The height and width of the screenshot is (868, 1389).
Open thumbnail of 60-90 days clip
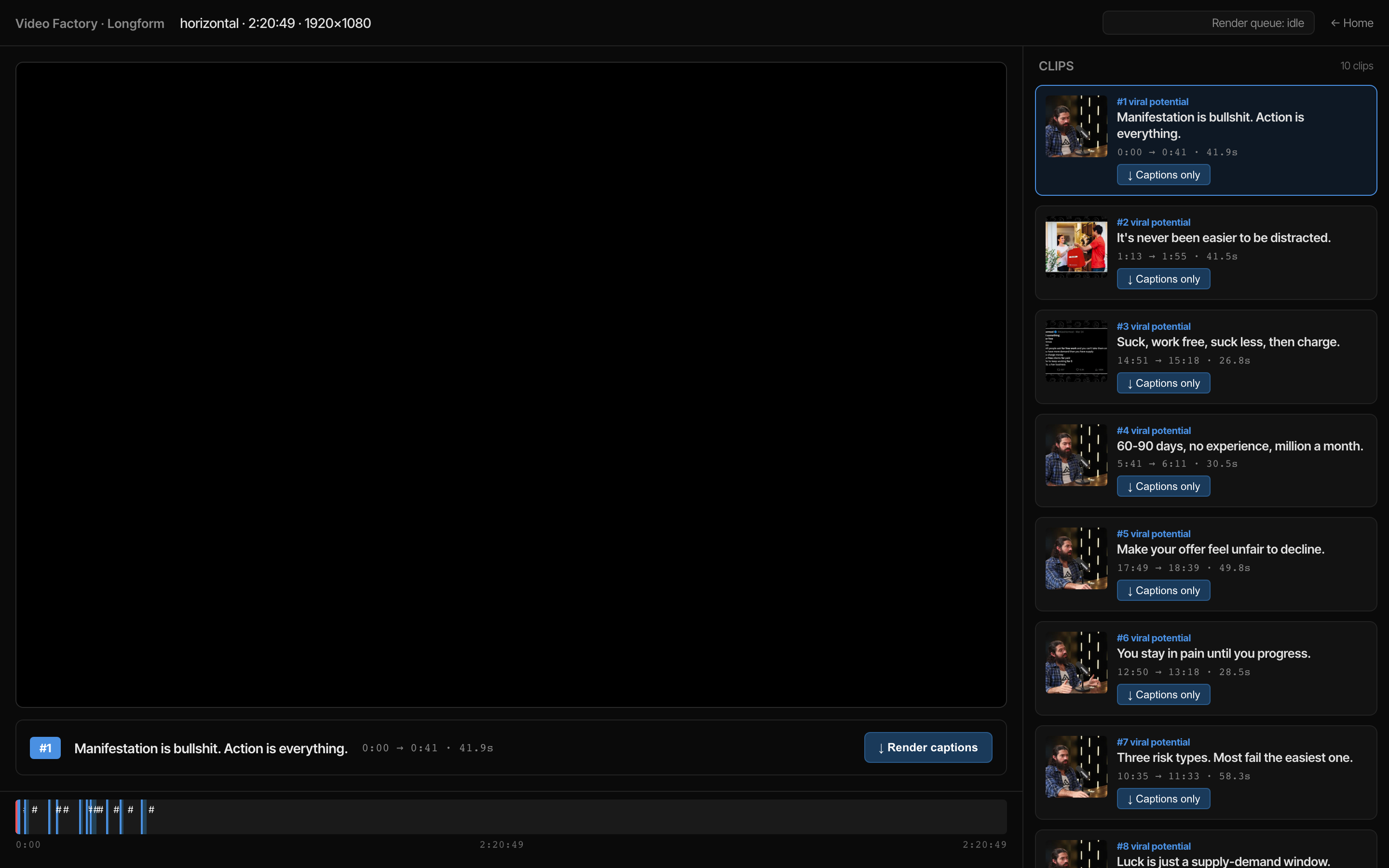[x=1076, y=455]
